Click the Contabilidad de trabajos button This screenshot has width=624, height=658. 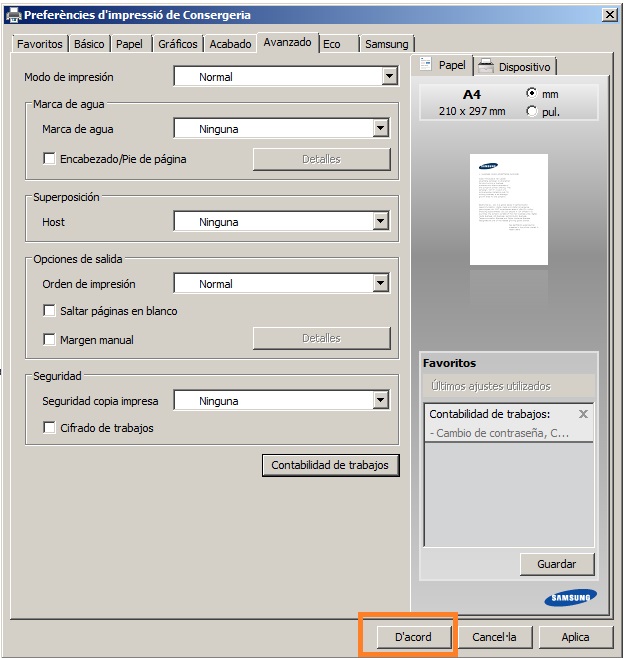[x=330, y=465]
